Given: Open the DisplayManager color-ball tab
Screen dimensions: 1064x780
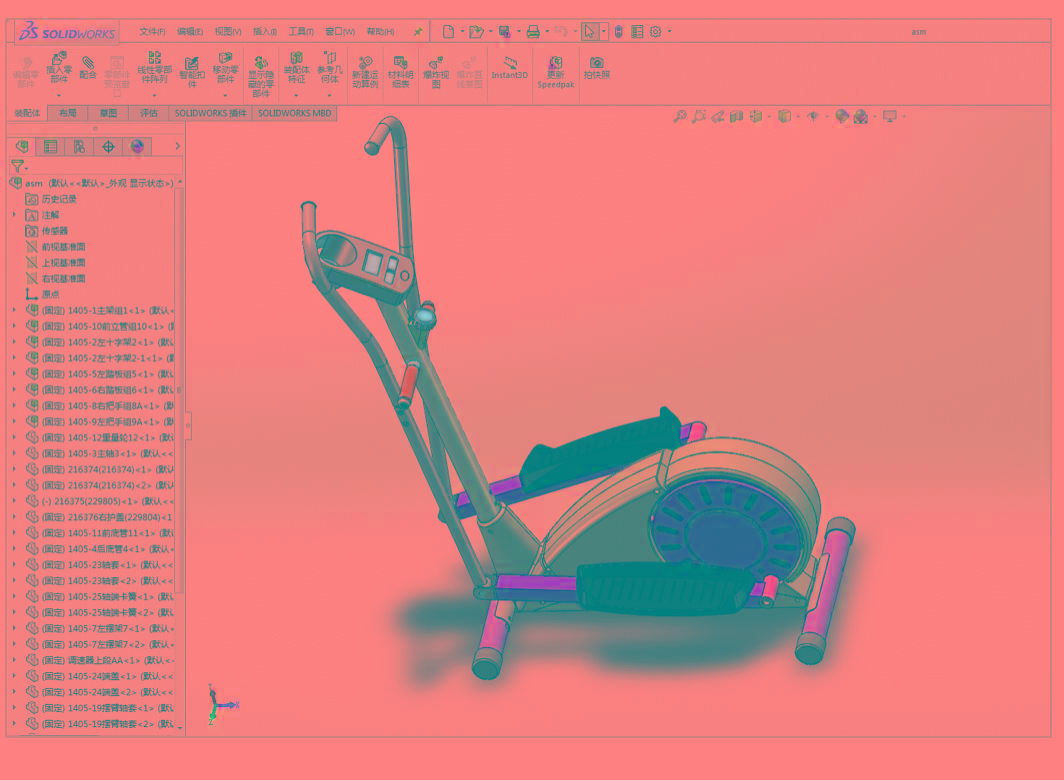Looking at the screenshot, I should tap(137, 146).
